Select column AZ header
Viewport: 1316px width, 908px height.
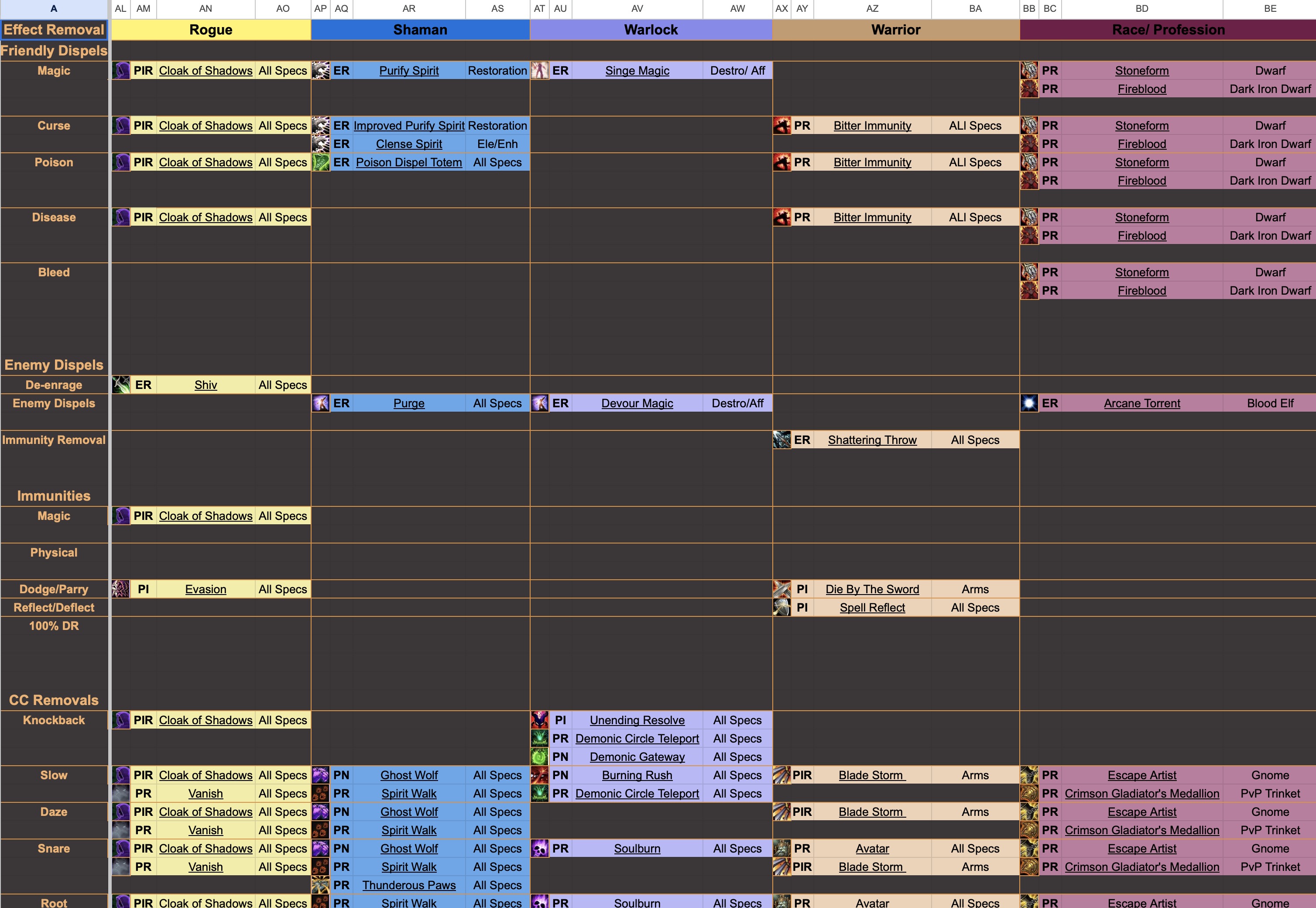[872, 9]
